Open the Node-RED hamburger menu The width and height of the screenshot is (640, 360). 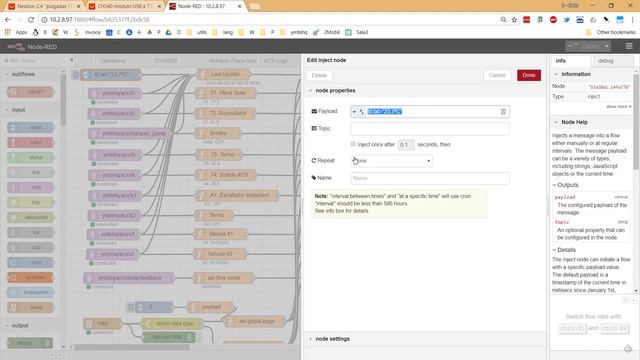click(x=629, y=46)
